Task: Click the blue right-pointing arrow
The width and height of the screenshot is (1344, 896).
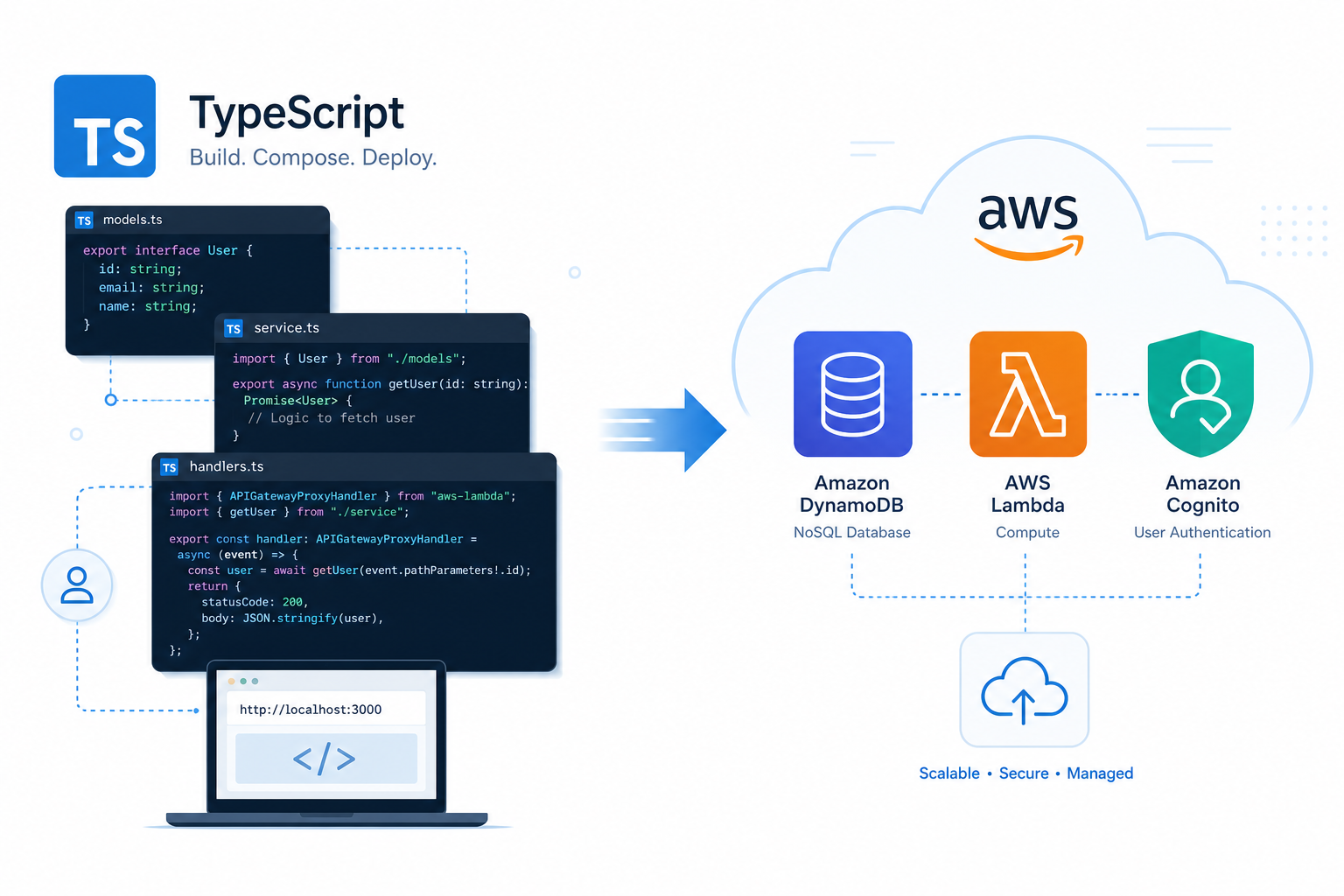Action: 665,430
